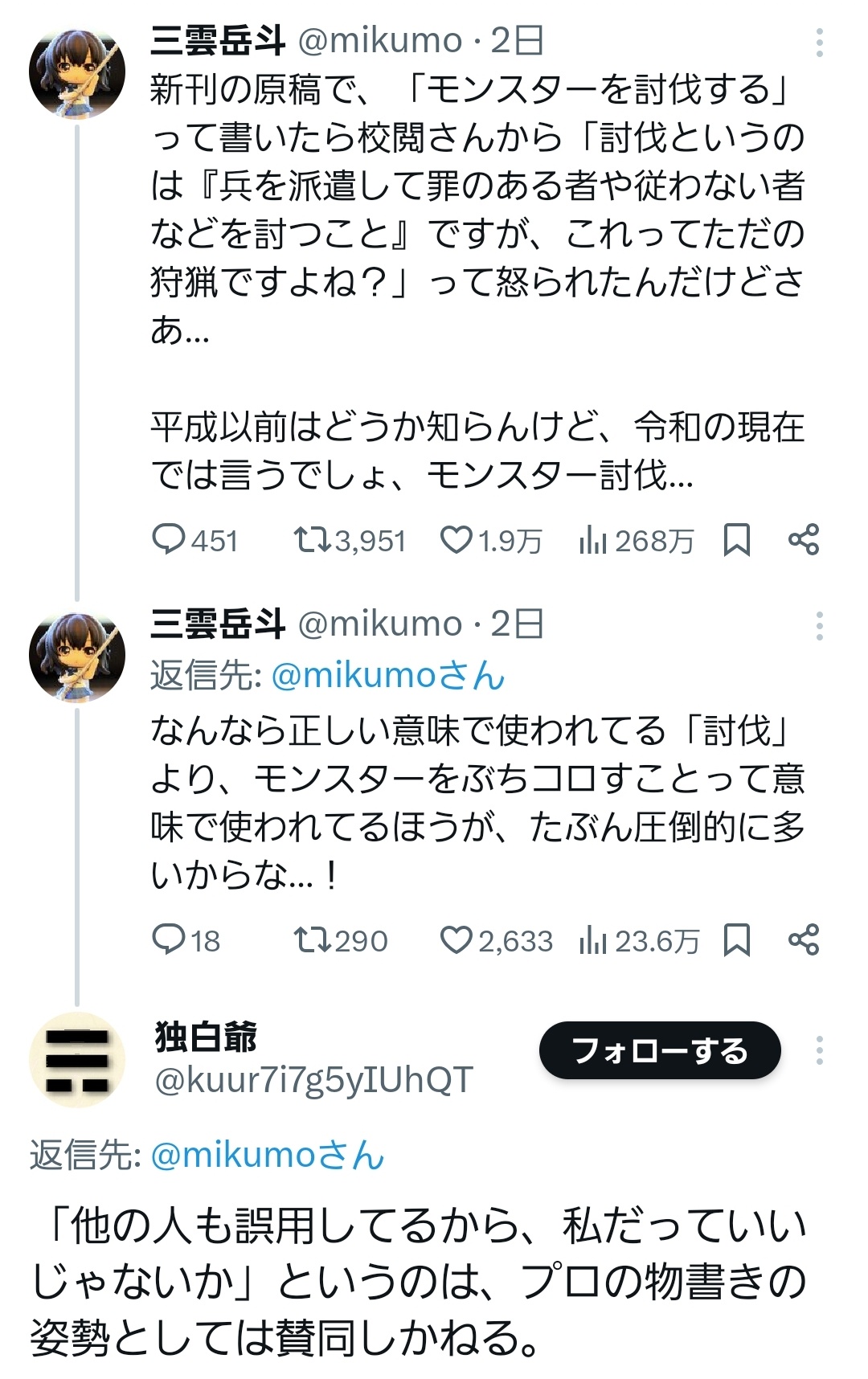Open 独白爺's striped profile avatar
The height and width of the screenshot is (1379, 868).
click(77, 1060)
